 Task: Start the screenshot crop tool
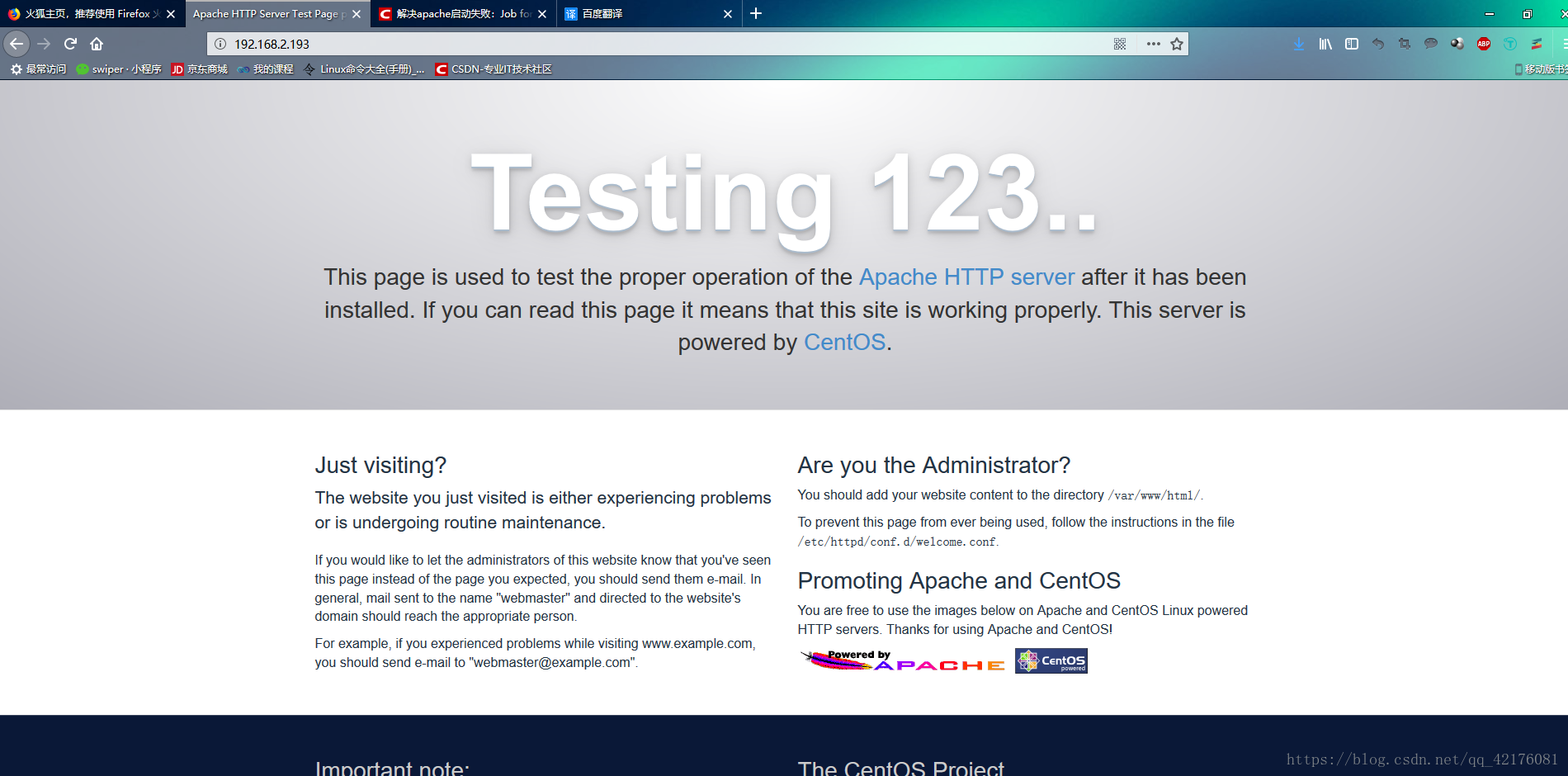click(x=1405, y=44)
